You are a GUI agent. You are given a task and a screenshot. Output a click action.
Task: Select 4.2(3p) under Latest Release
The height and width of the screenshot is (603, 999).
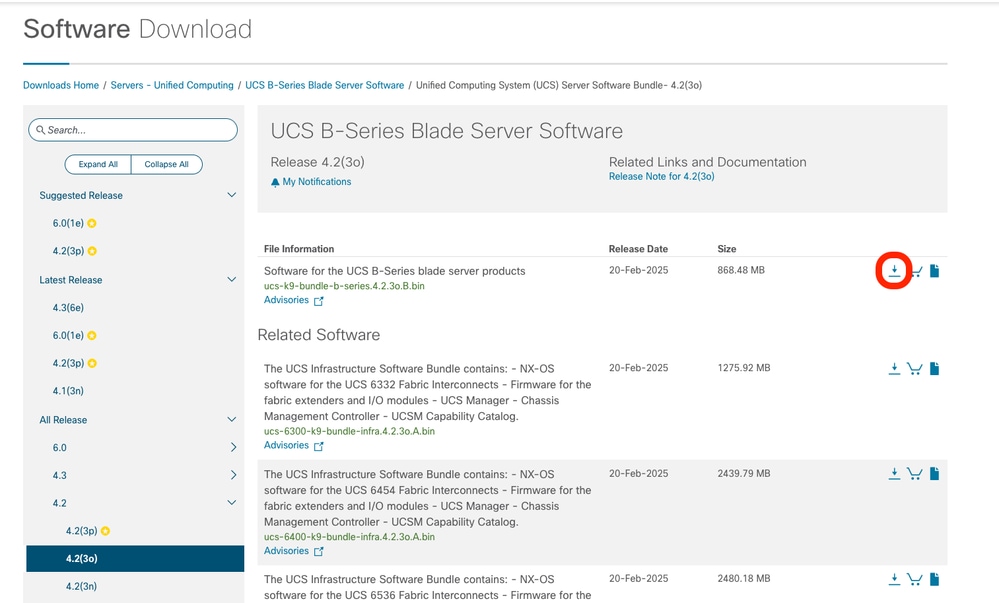click(68, 363)
